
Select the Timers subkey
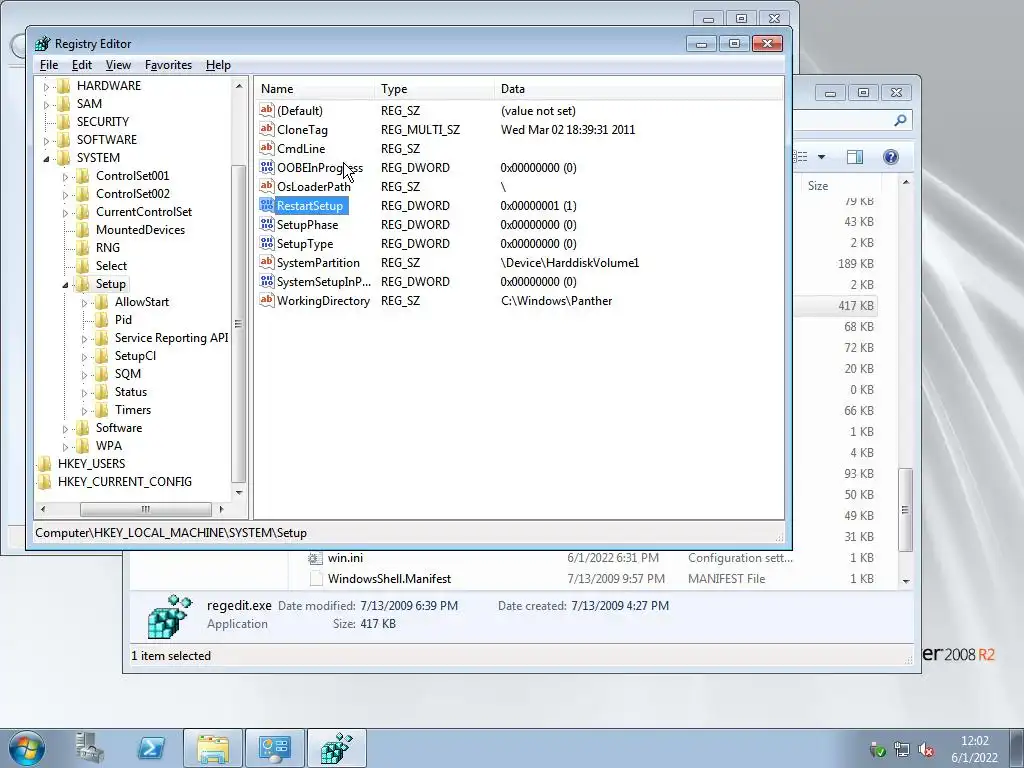(133, 409)
